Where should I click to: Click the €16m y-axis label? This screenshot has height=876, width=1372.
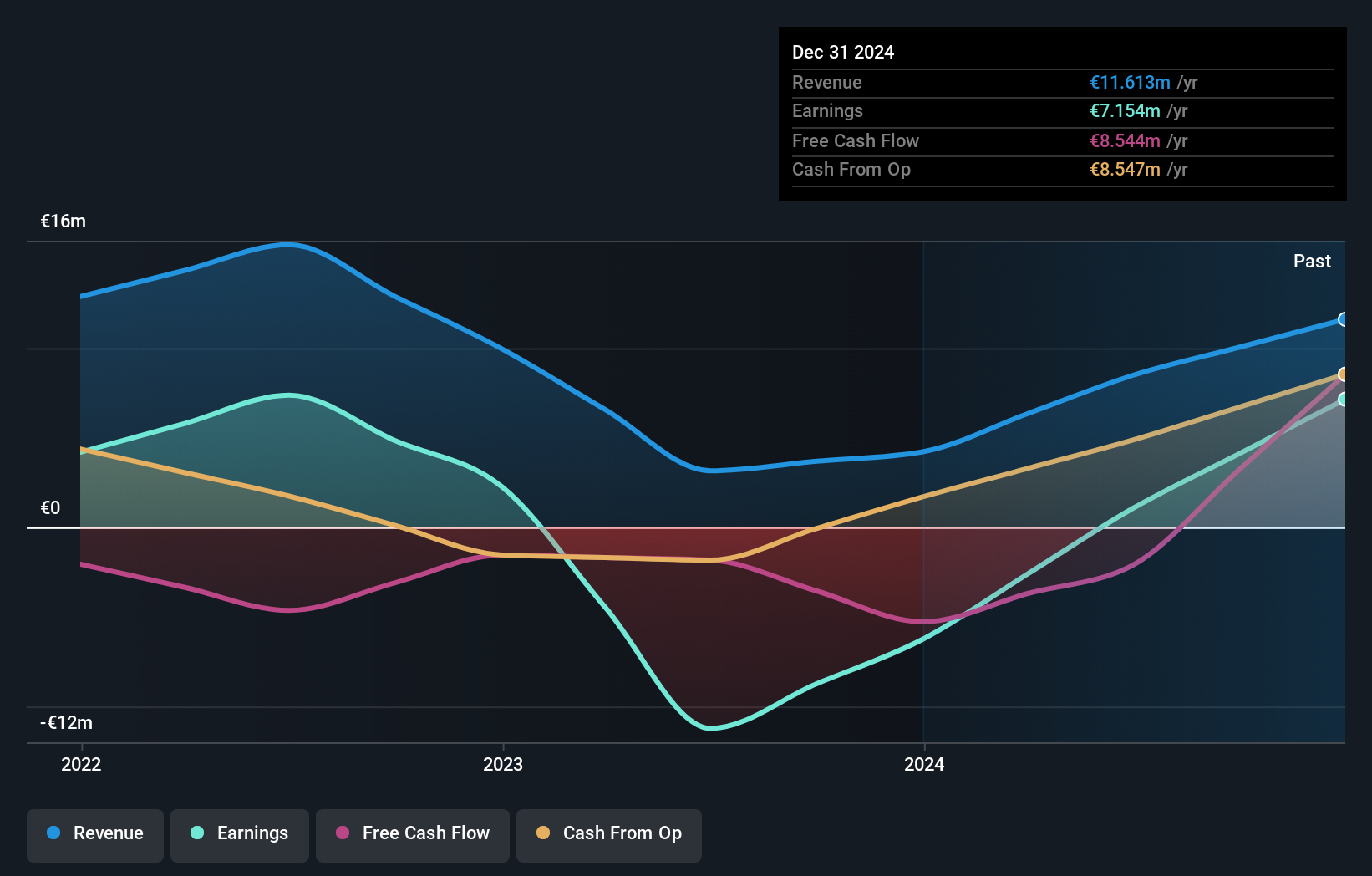click(x=64, y=222)
